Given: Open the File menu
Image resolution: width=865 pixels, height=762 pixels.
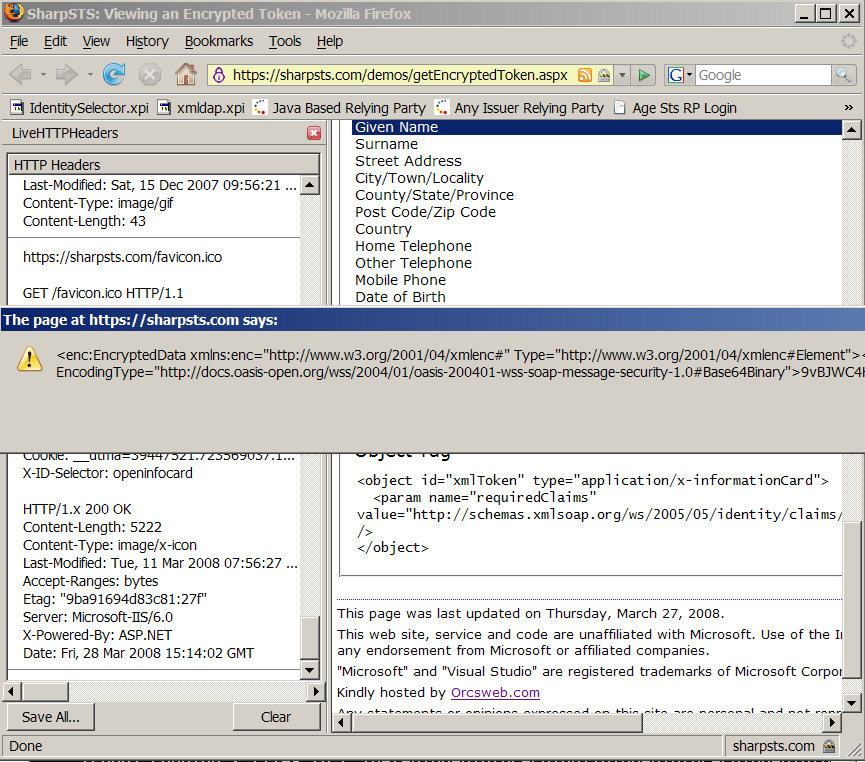Looking at the screenshot, I should (19, 41).
